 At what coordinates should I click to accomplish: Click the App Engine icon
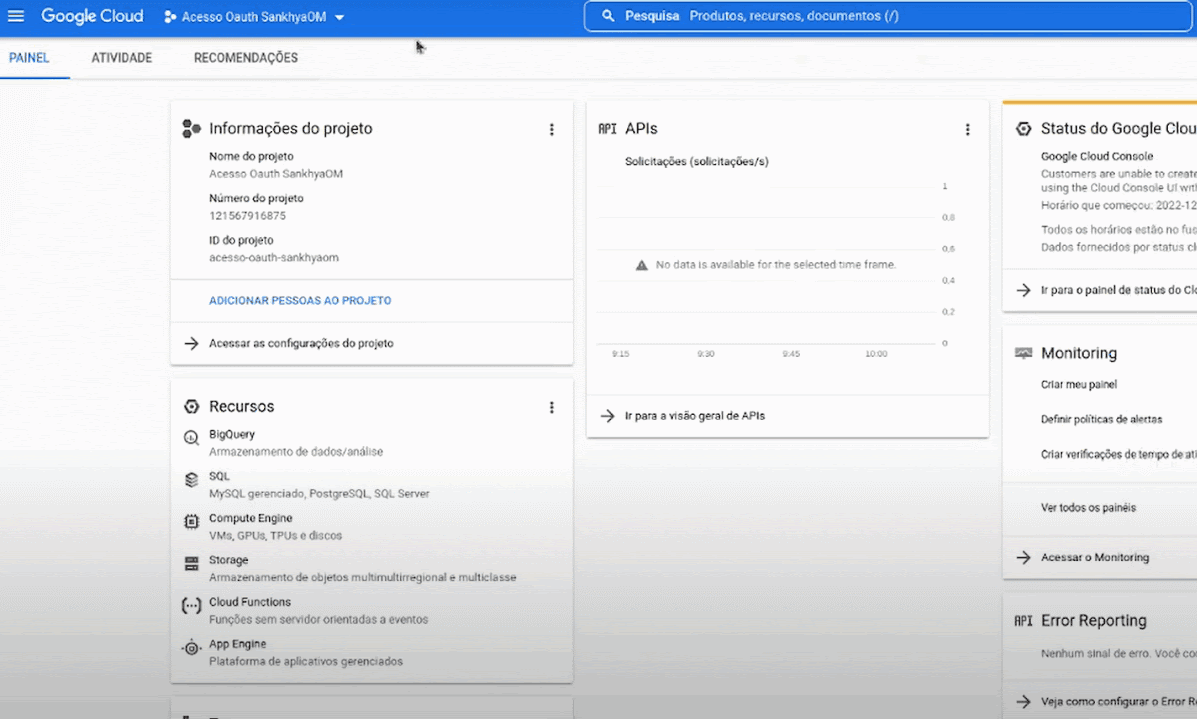coord(191,648)
